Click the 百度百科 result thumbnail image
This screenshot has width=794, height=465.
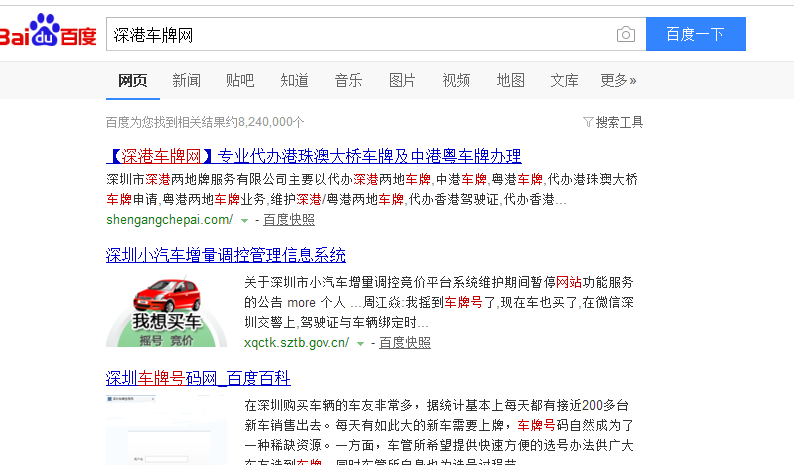pyautogui.click(x=167, y=431)
